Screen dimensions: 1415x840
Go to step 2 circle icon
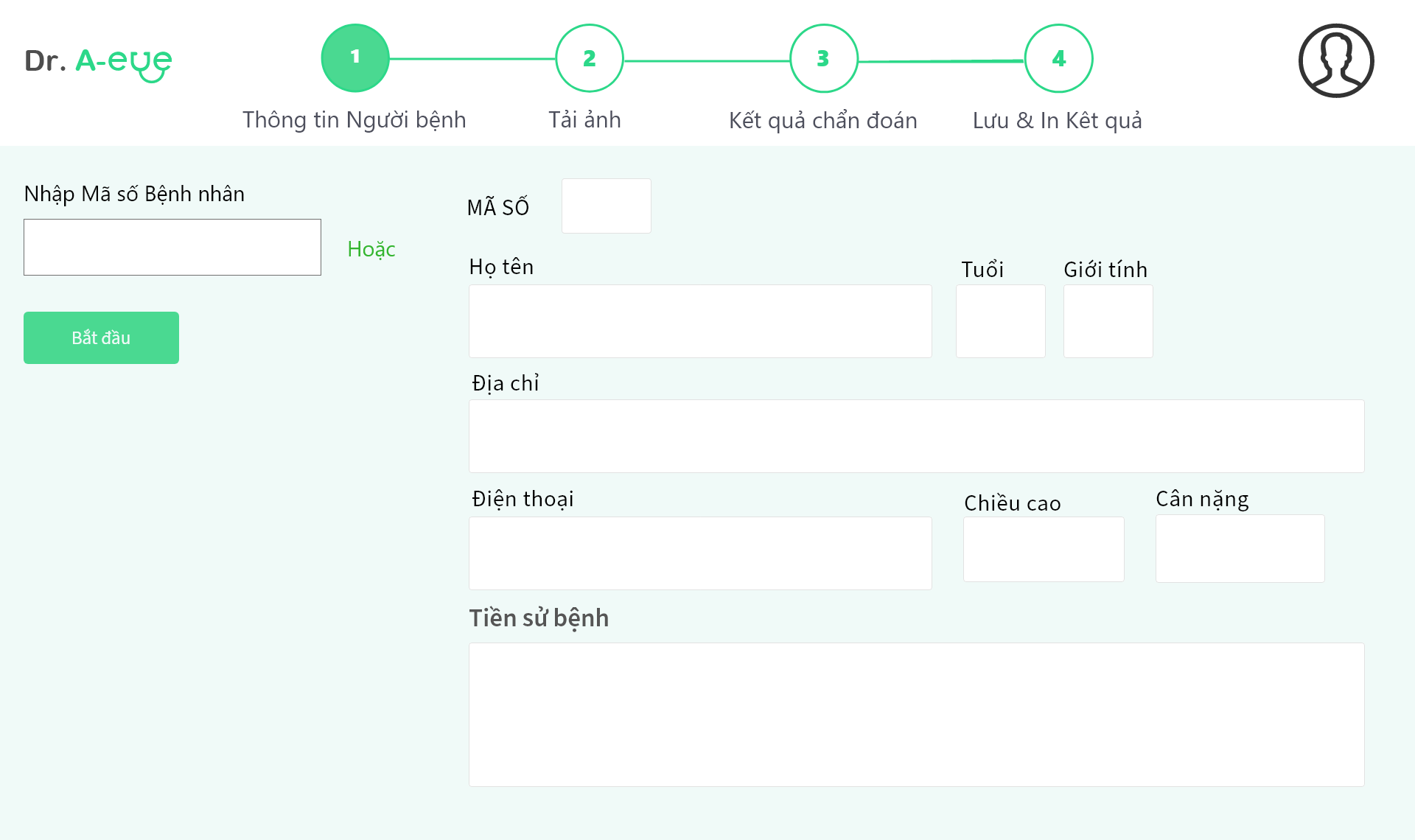pos(589,58)
